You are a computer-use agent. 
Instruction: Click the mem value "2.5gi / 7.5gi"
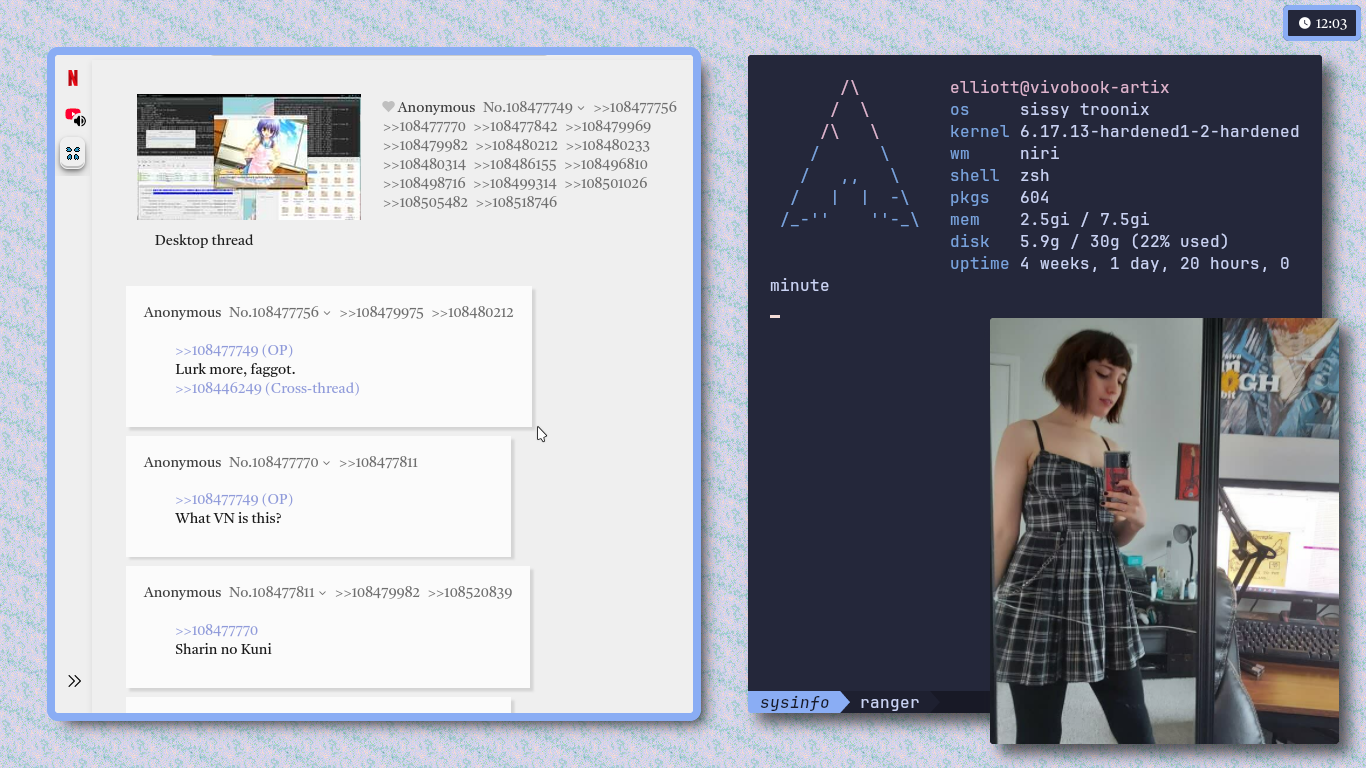click(x=1085, y=219)
